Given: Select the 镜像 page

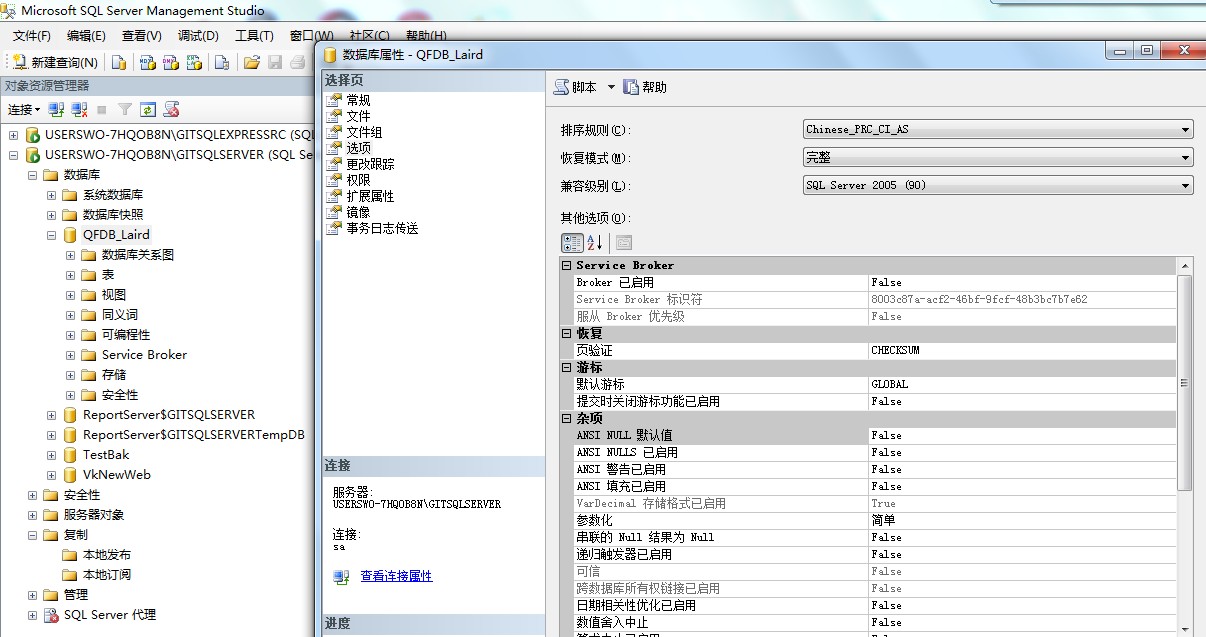Looking at the screenshot, I should 358,212.
